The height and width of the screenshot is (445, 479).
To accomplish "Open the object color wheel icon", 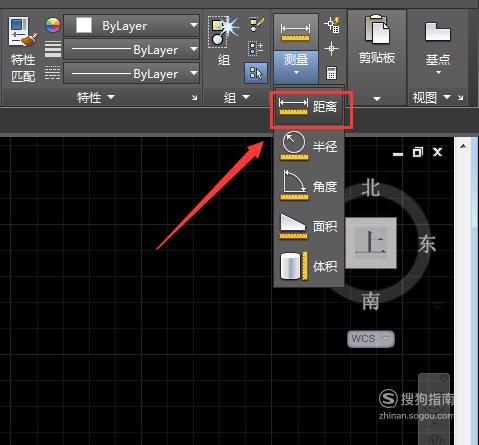I will (53, 25).
